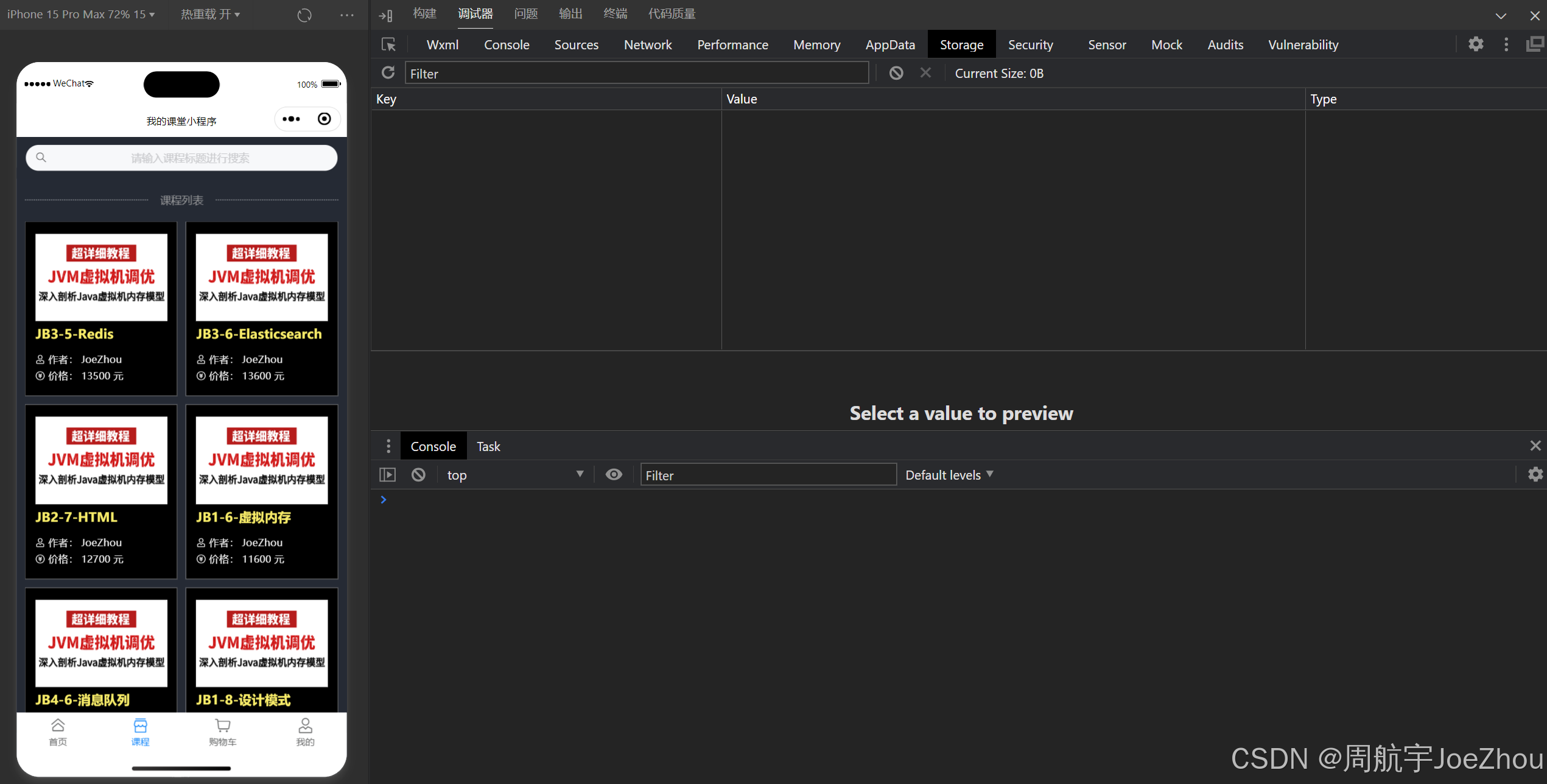Click the Task drawer tab
The height and width of the screenshot is (784, 1547).
pyautogui.click(x=488, y=446)
